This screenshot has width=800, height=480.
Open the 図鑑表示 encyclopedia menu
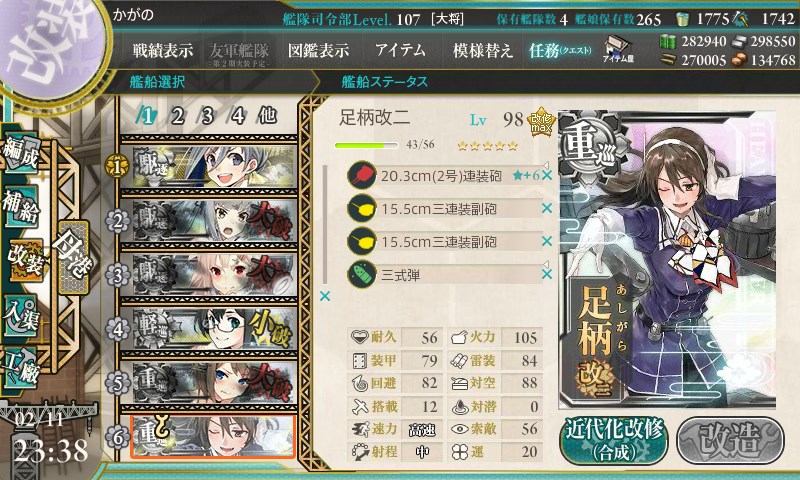click(x=318, y=50)
